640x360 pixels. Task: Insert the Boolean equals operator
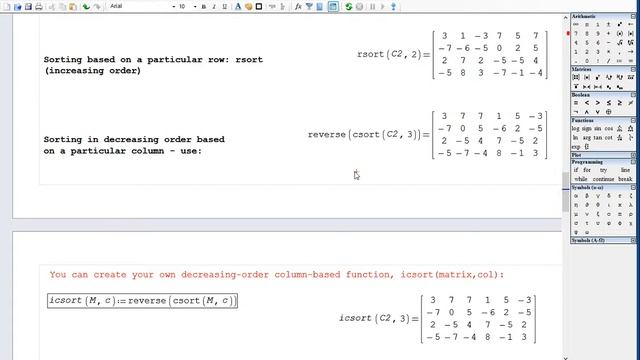(576, 103)
